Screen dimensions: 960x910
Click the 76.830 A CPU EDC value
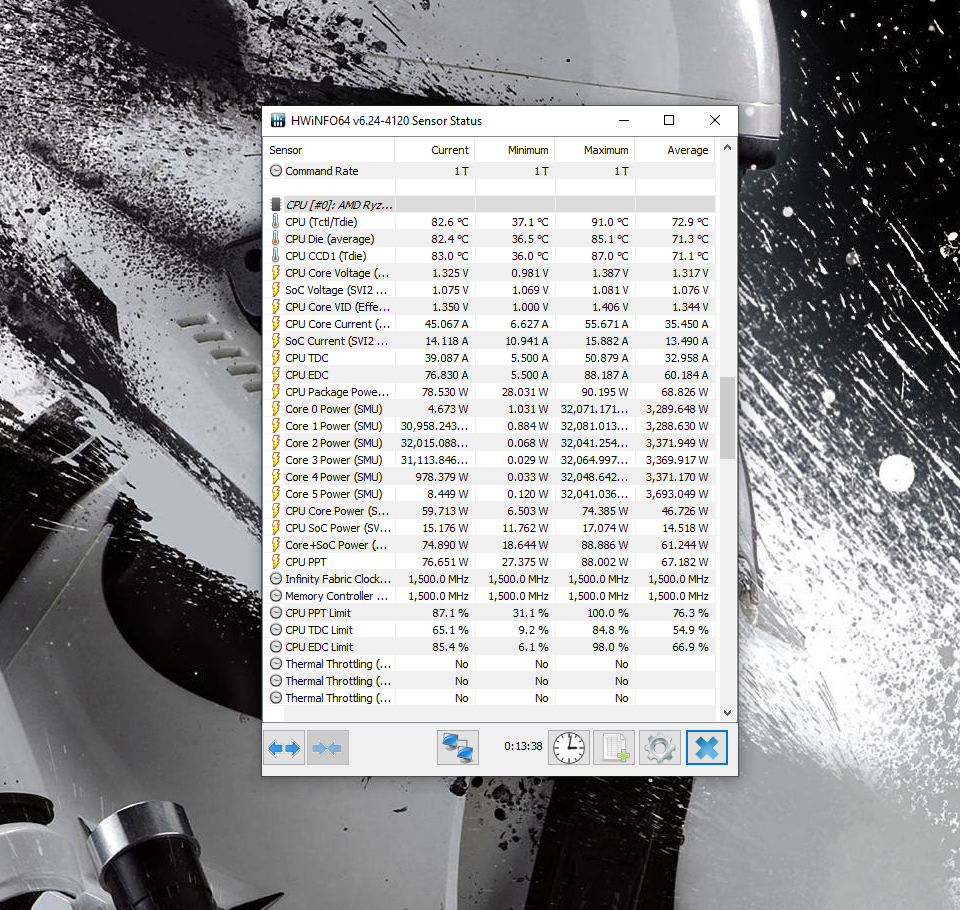tap(444, 375)
